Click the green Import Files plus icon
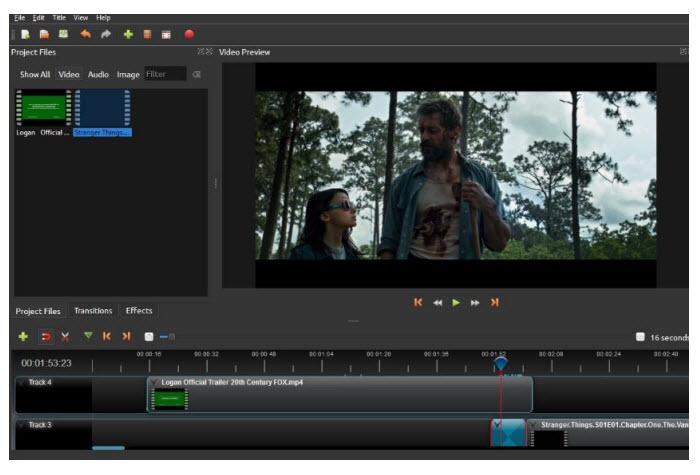The image size is (700, 475). (x=128, y=34)
